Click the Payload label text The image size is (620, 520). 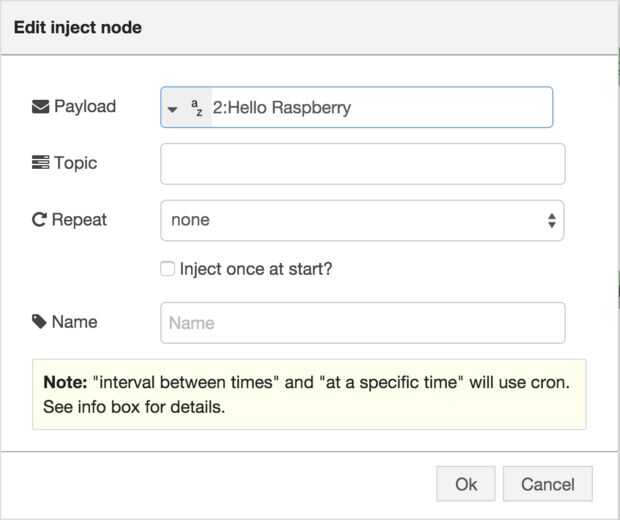85,107
